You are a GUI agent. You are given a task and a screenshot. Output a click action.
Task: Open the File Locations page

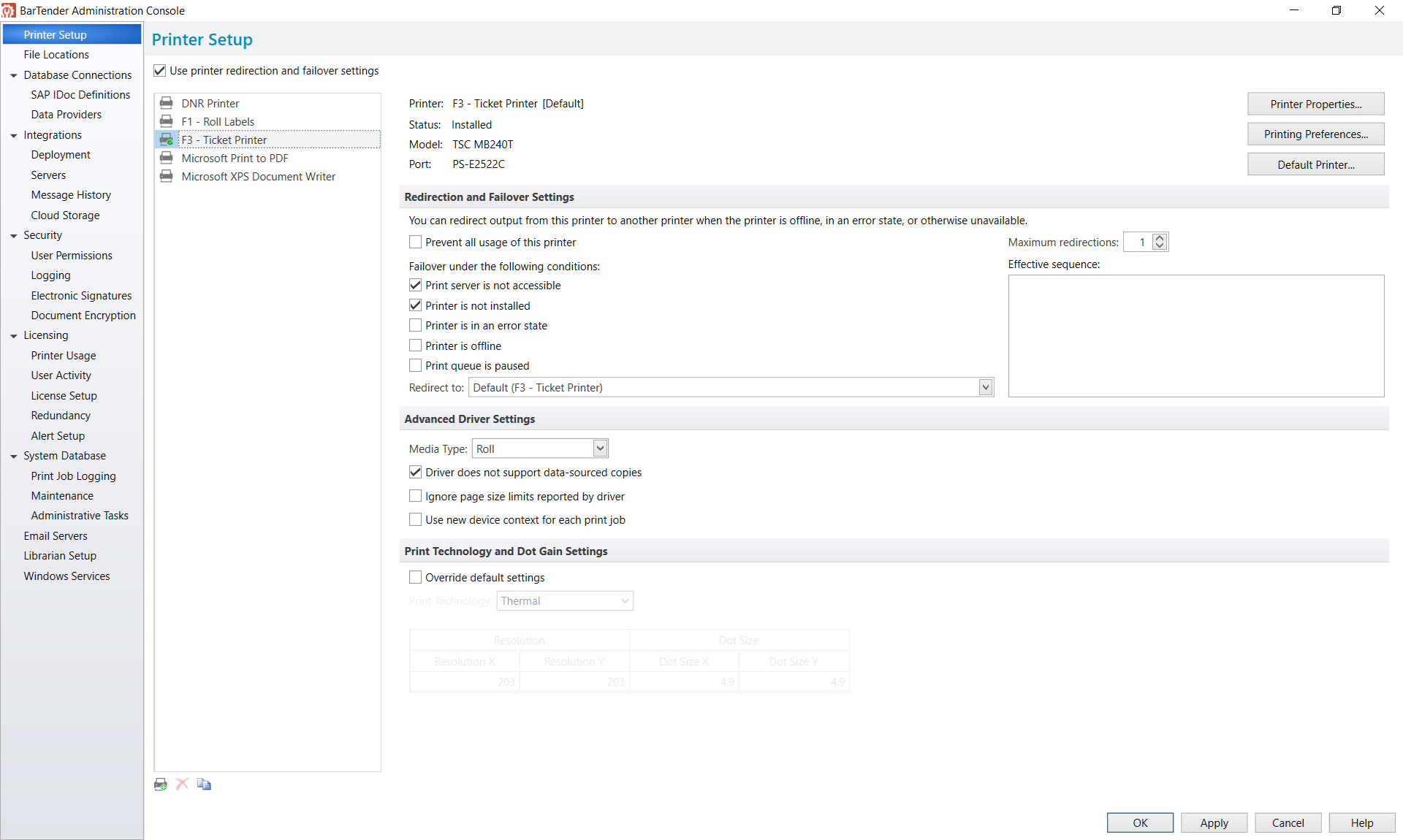pos(56,55)
